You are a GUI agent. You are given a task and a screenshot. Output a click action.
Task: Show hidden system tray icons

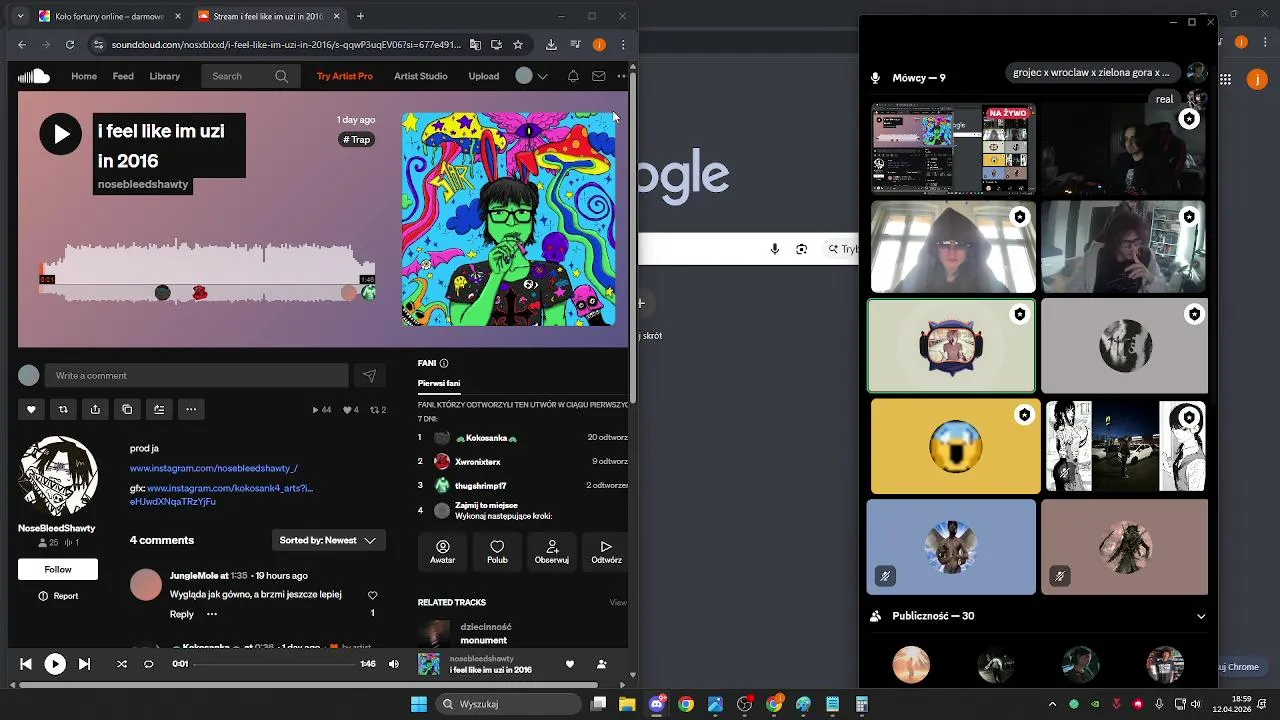click(x=1052, y=704)
